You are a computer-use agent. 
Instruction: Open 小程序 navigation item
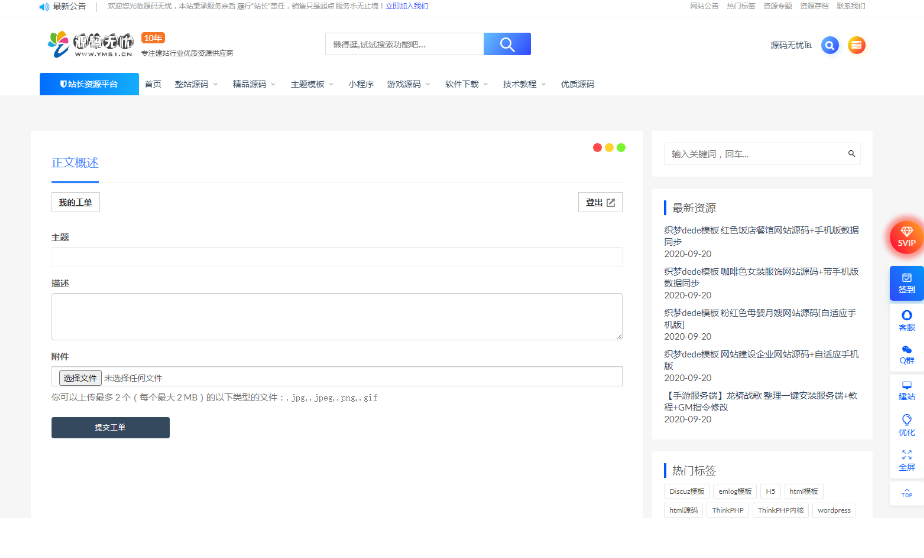[x=361, y=84]
